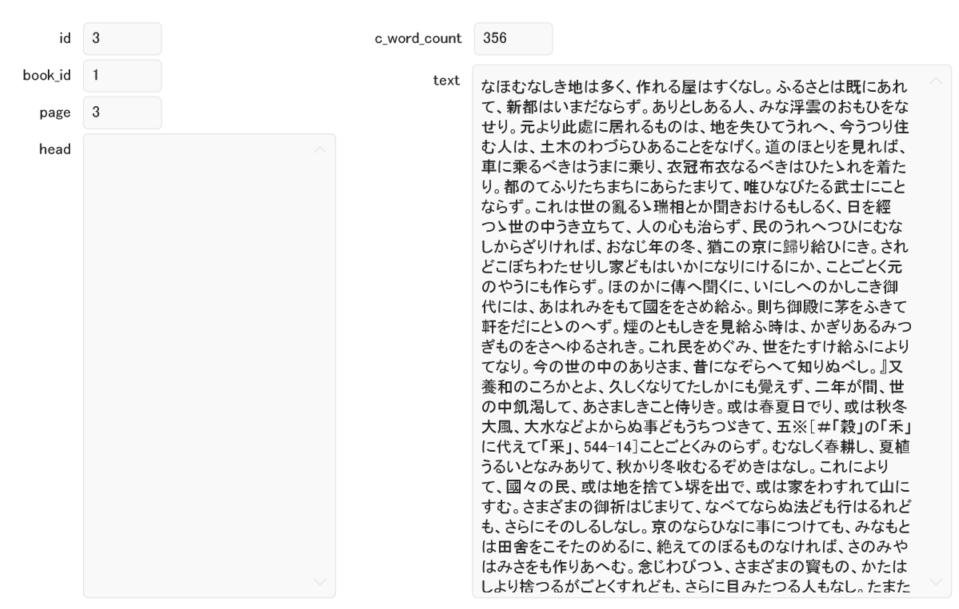This screenshot has height=609, width=959.
Task: Click the book_id label
Action: pos(47,75)
